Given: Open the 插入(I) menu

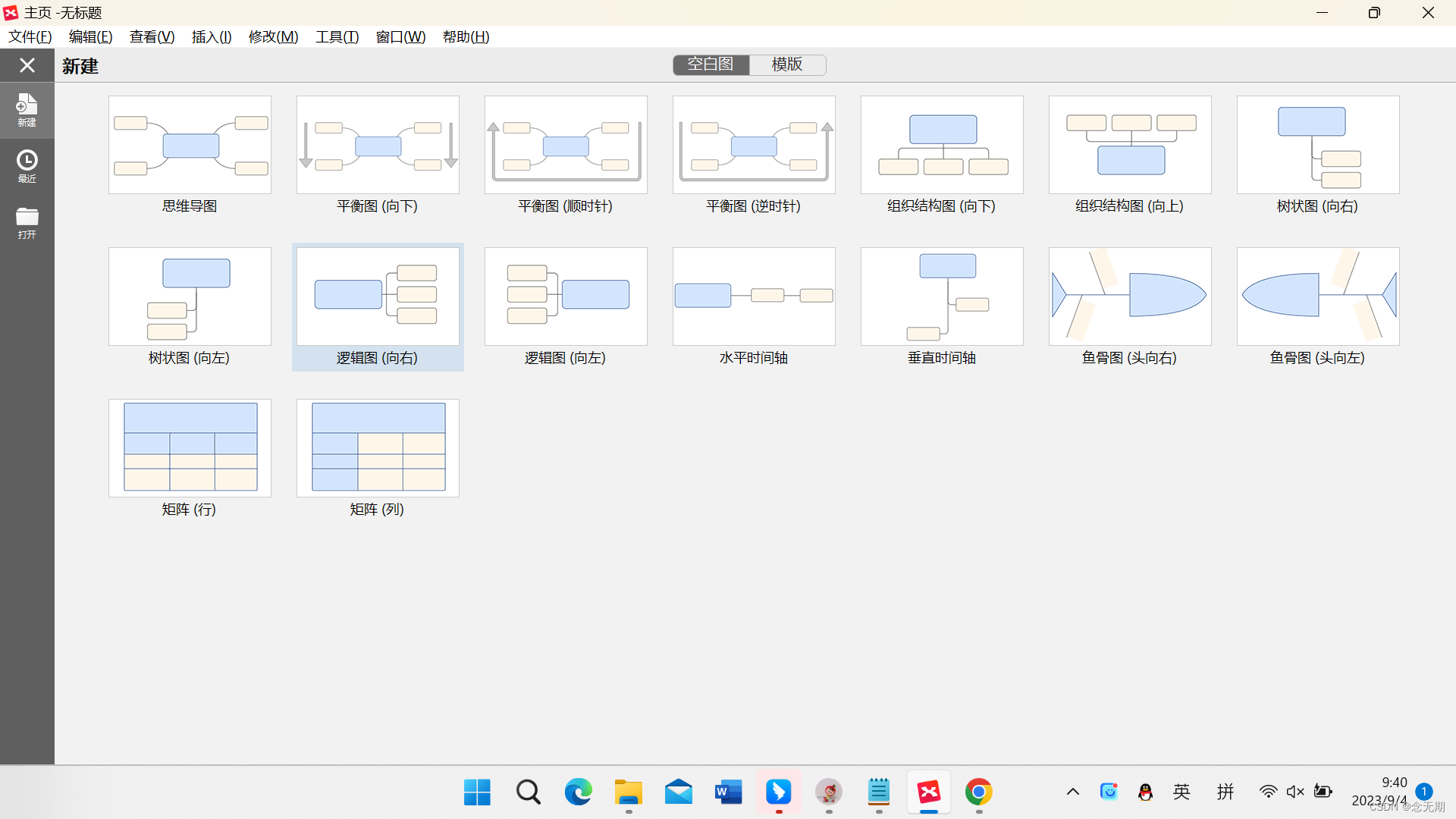Looking at the screenshot, I should coord(212,36).
